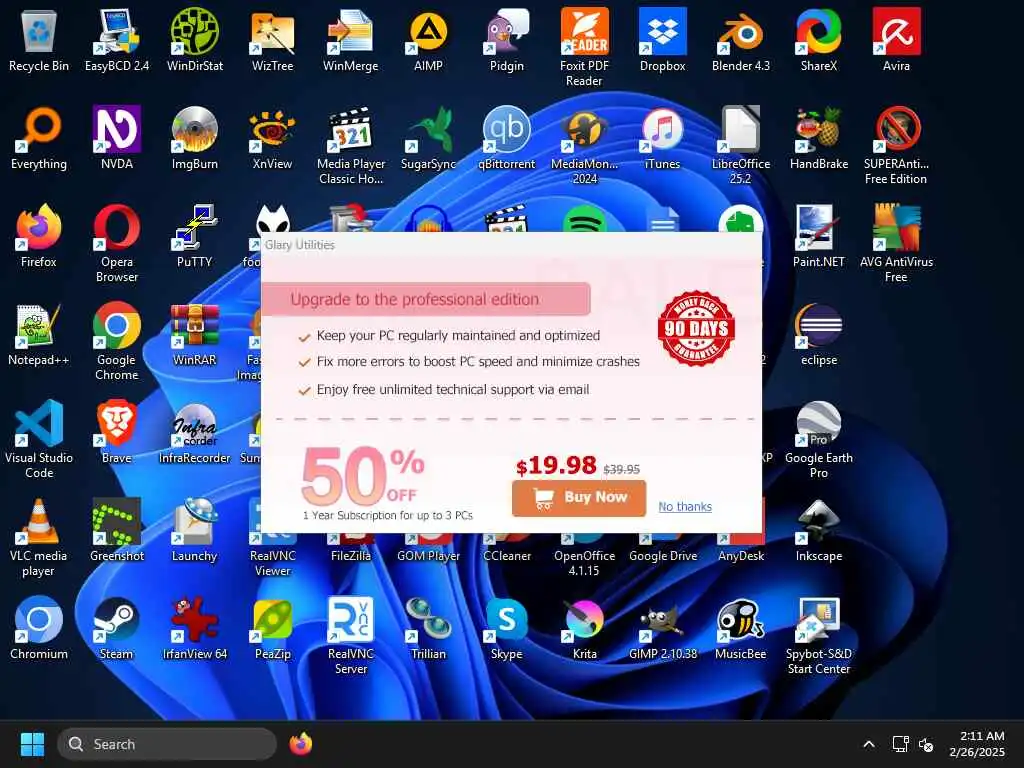Select the IrfanView 64 icon

(195, 628)
